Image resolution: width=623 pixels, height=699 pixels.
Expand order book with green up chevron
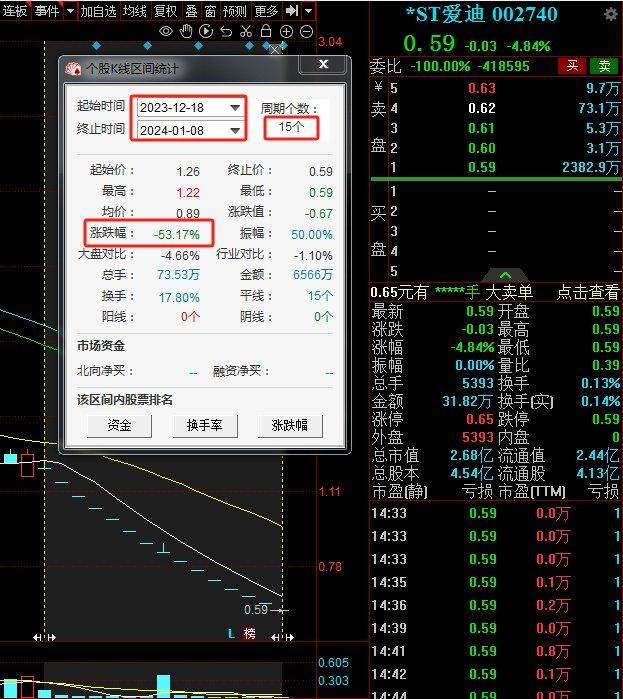(x=505, y=275)
